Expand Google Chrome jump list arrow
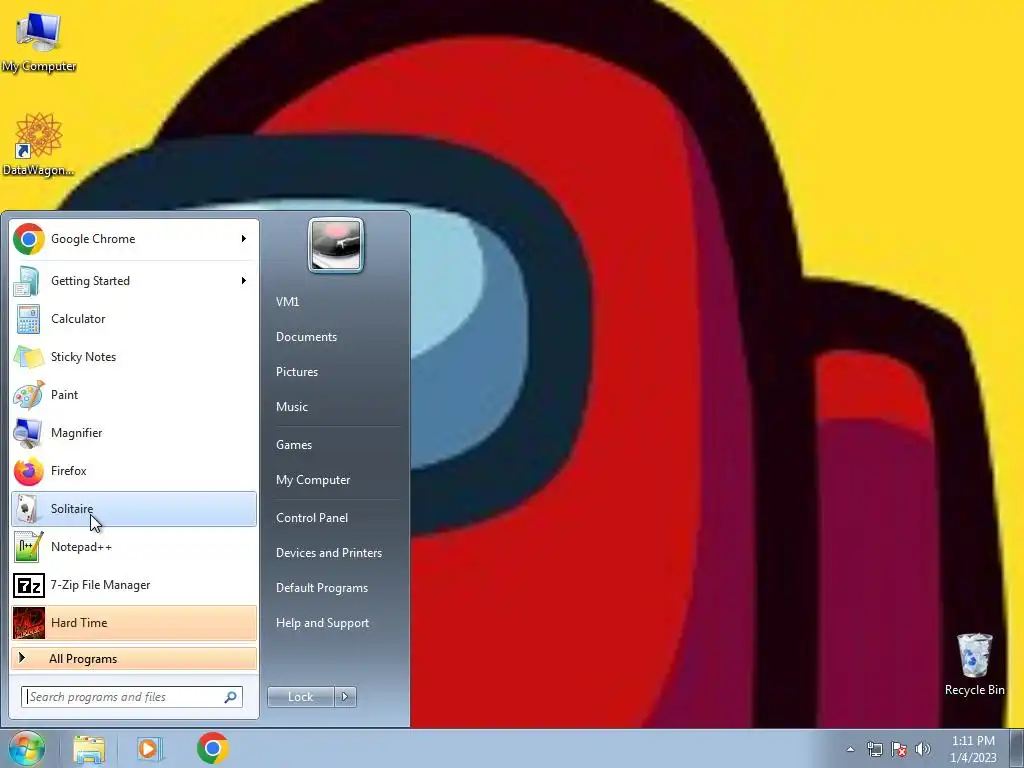Screen dimensions: 1024x768 tap(244, 239)
